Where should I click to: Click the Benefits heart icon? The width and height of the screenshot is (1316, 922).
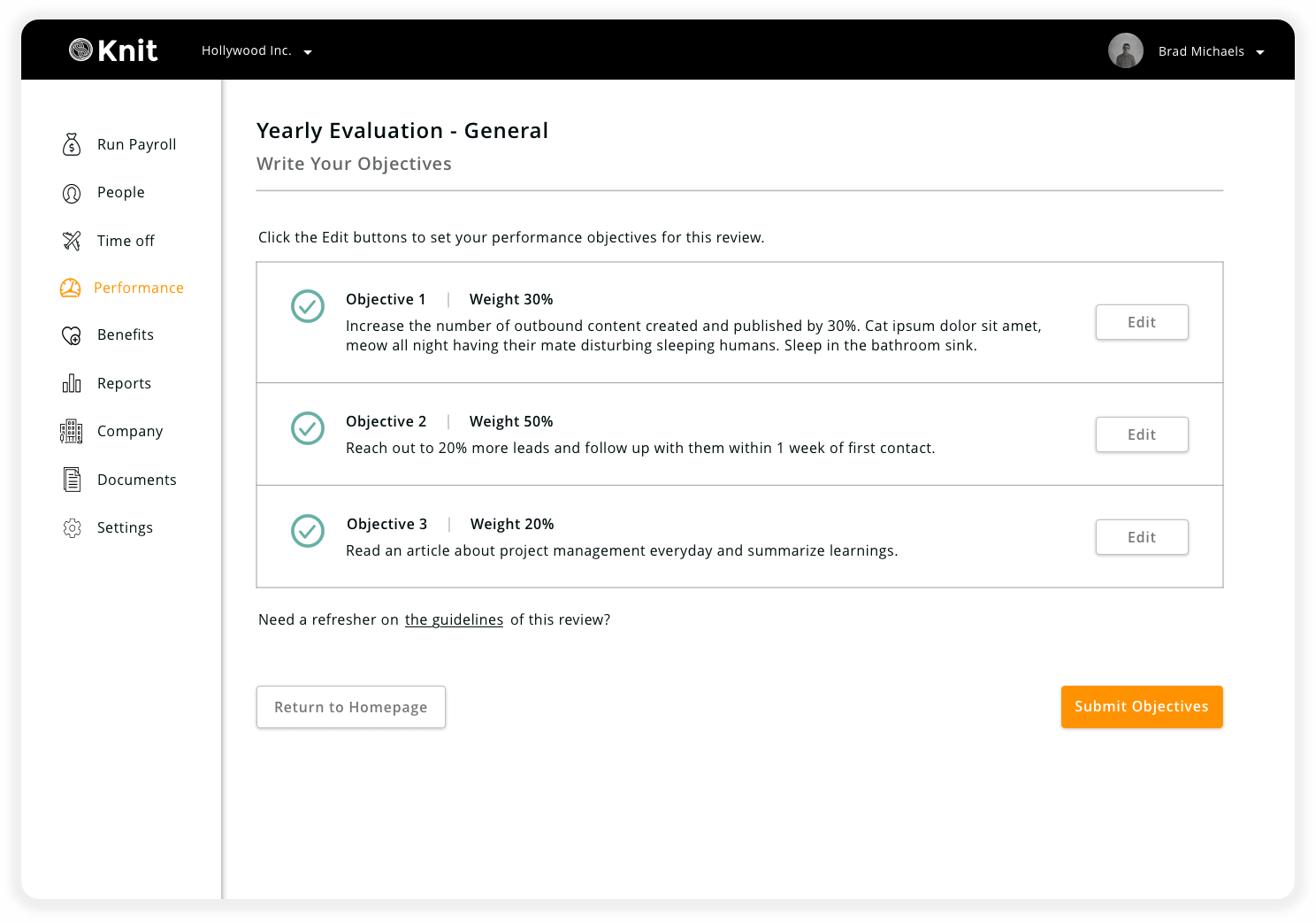(72, 335)
